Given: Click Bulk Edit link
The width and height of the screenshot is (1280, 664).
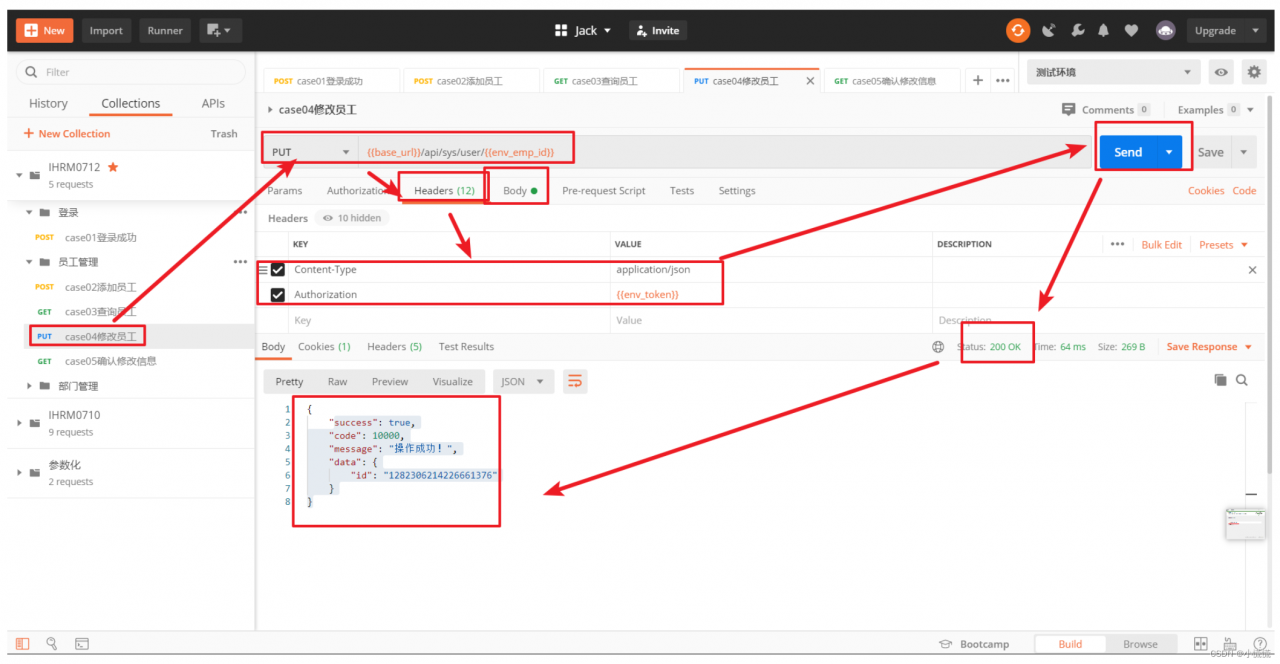Looking at the screenshot, I should tap(1162, 244).
